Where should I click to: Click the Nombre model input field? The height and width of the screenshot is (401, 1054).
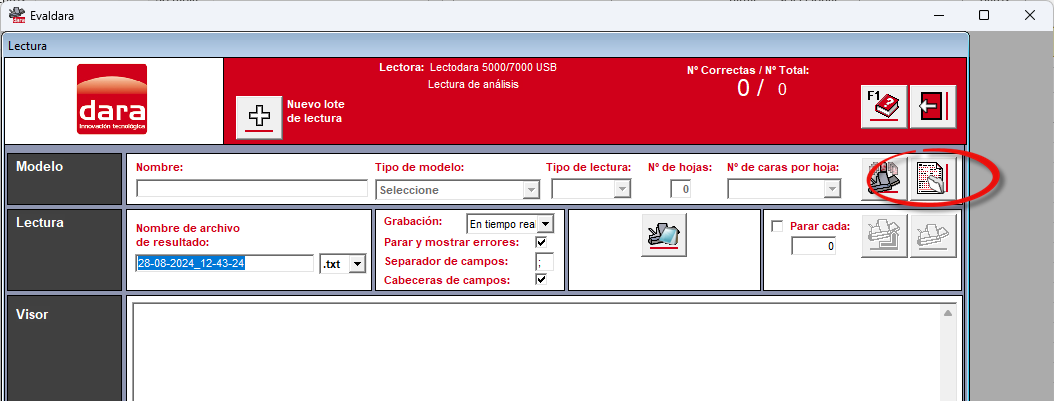click(252, 188)
